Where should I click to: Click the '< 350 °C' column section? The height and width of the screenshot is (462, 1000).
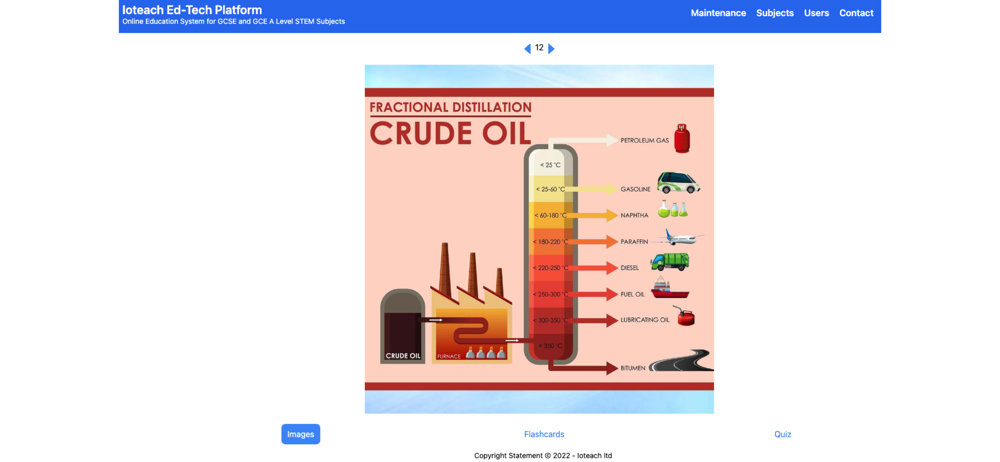550,346
